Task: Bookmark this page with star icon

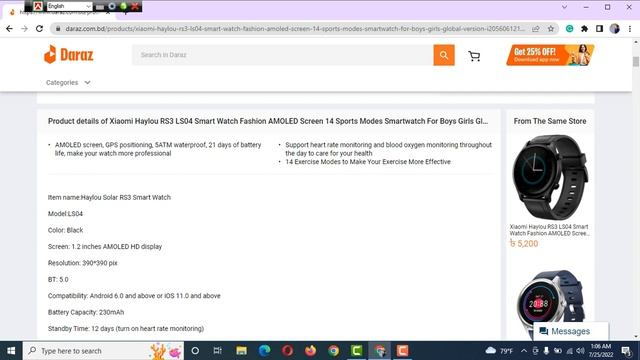Action: [x=551, y=29]
